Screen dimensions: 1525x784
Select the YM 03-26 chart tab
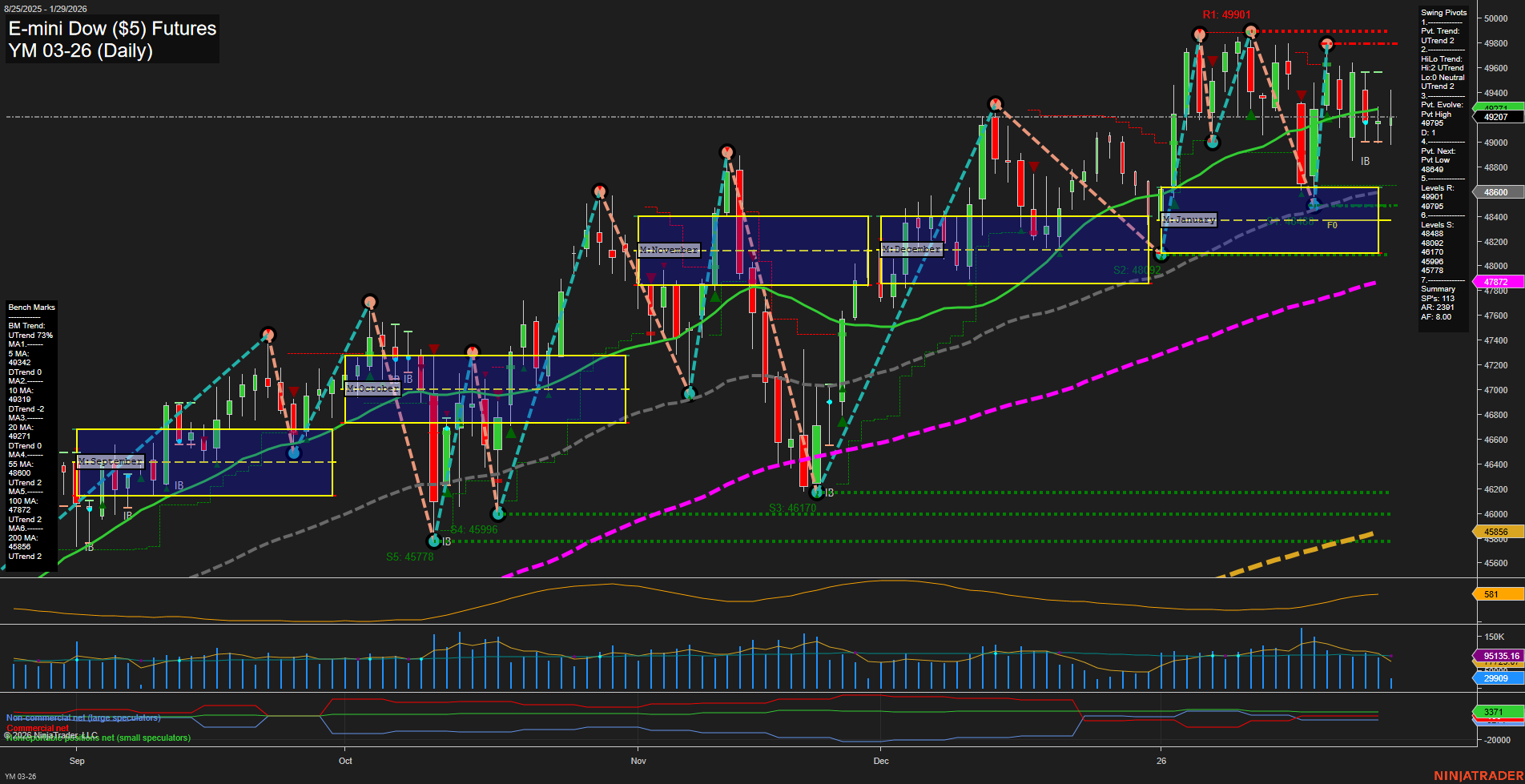(x=20, y=775)
